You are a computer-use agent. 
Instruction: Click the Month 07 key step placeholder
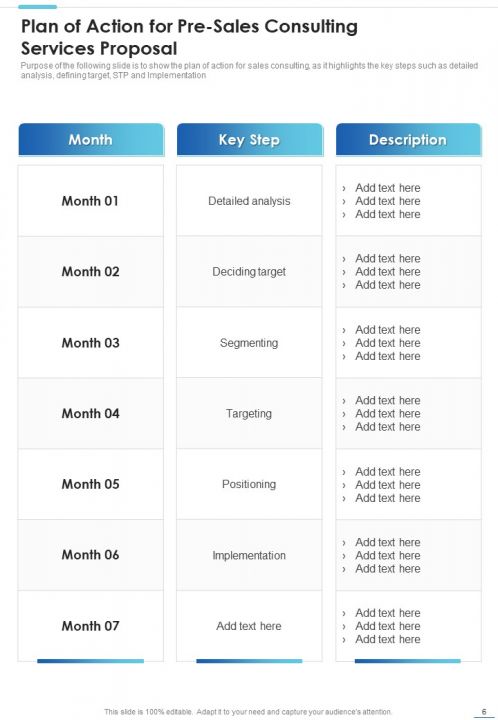(249, 626)
